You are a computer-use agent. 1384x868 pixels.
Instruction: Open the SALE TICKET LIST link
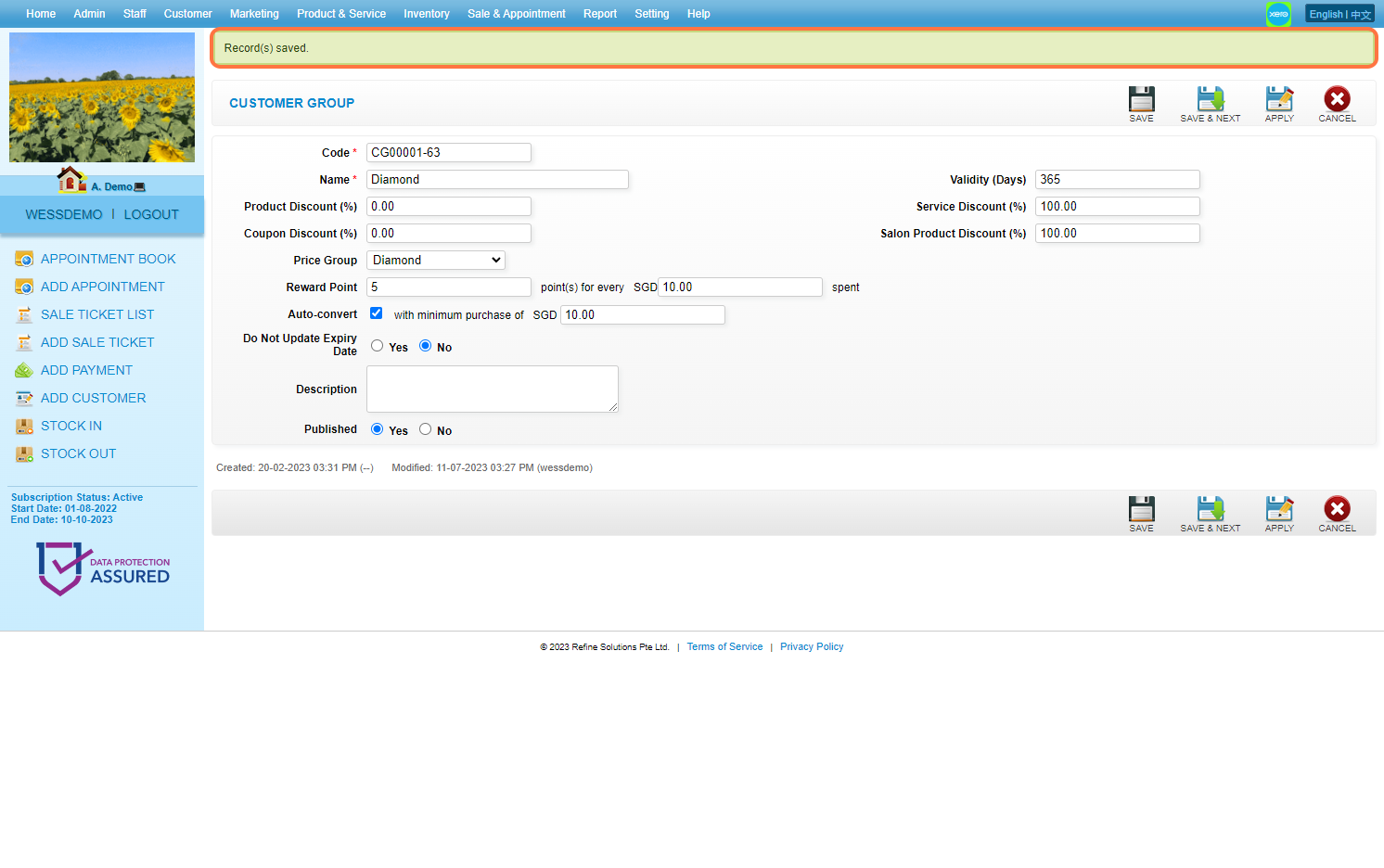pos(97,314)
